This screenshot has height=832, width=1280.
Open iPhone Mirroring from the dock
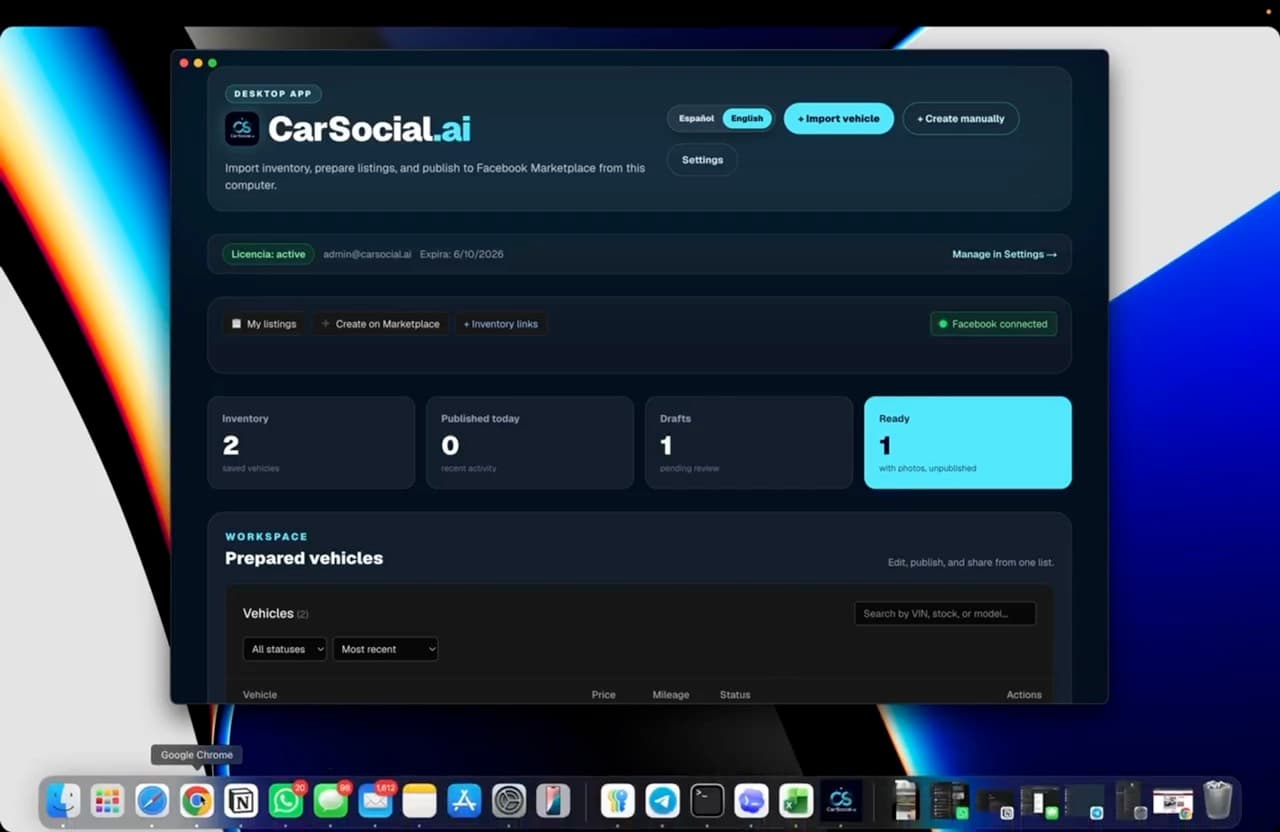tap(553, 800)
